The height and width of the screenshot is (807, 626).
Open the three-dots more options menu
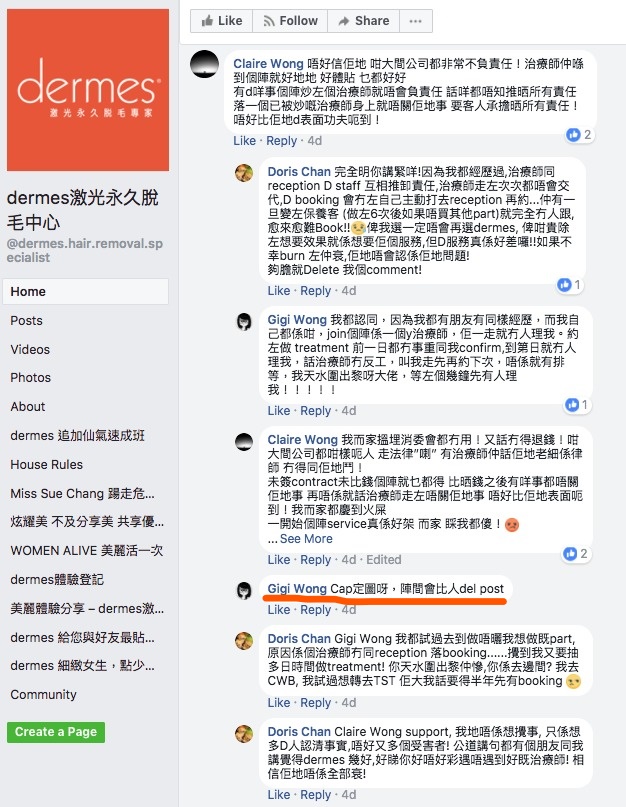point(415,21)
